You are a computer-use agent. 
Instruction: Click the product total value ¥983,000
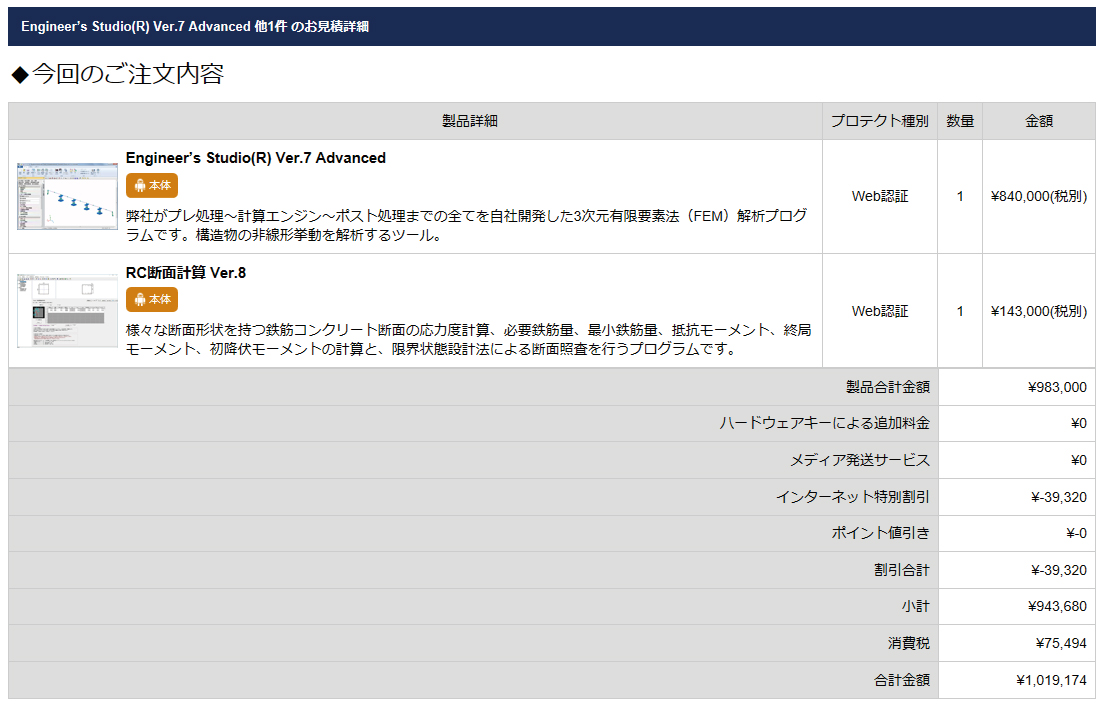point(1057,387)
